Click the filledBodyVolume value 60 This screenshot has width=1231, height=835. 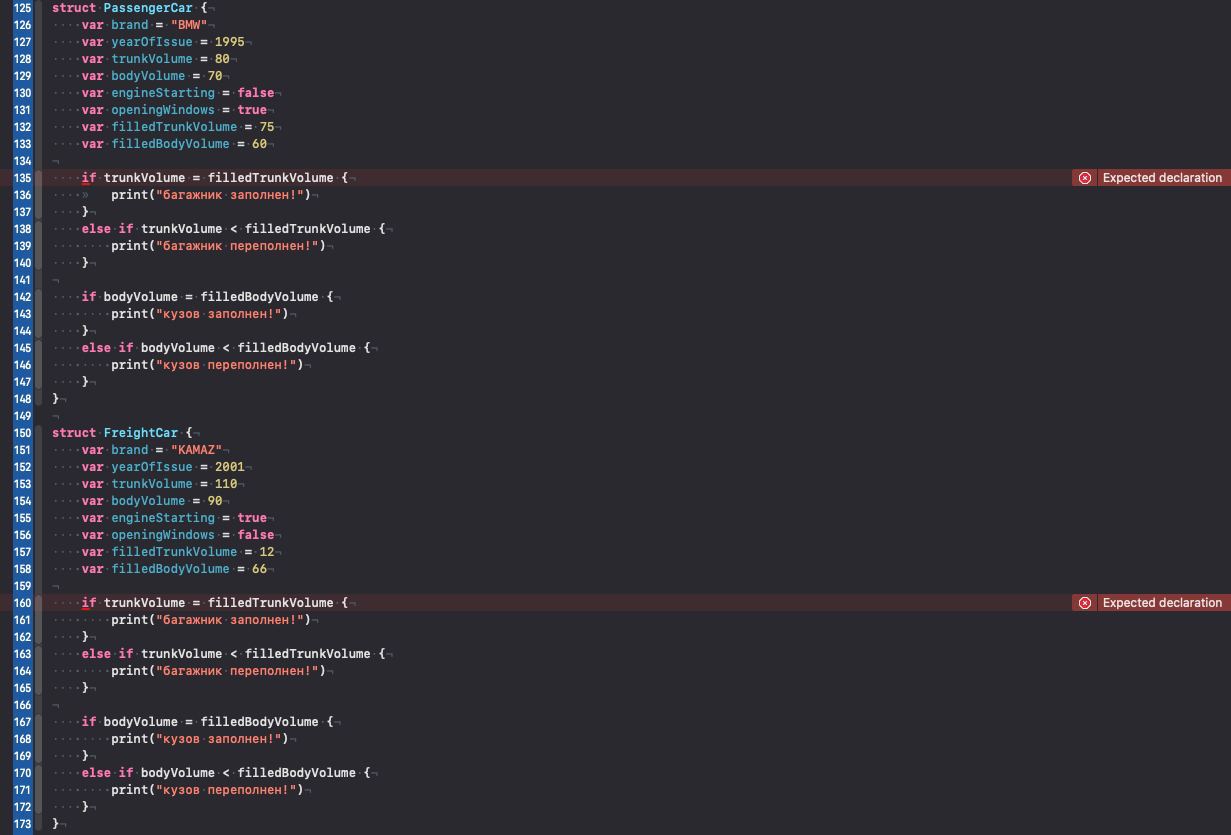click(259, 144)
